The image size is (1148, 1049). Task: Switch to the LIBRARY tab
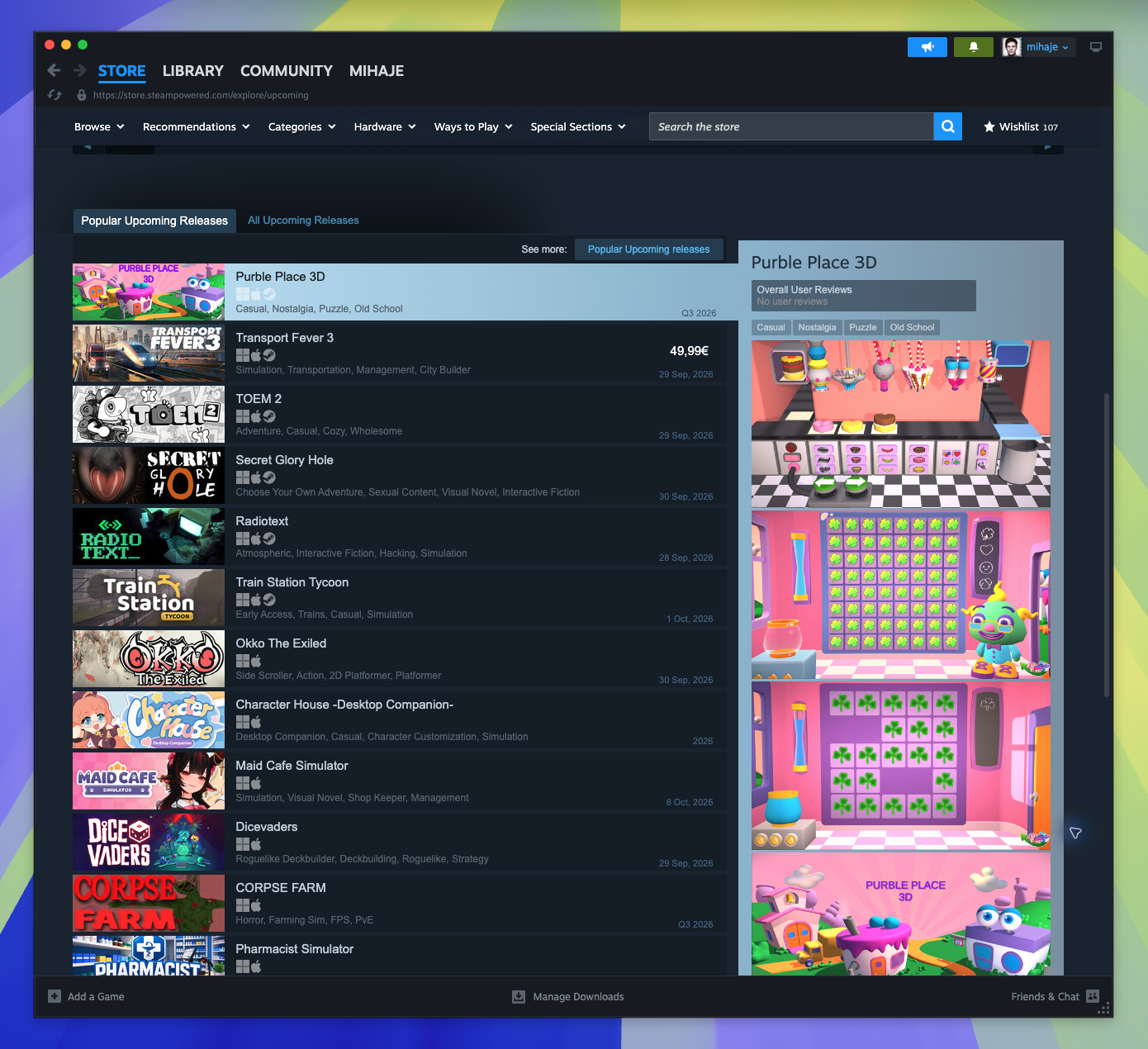coord(193,71)
